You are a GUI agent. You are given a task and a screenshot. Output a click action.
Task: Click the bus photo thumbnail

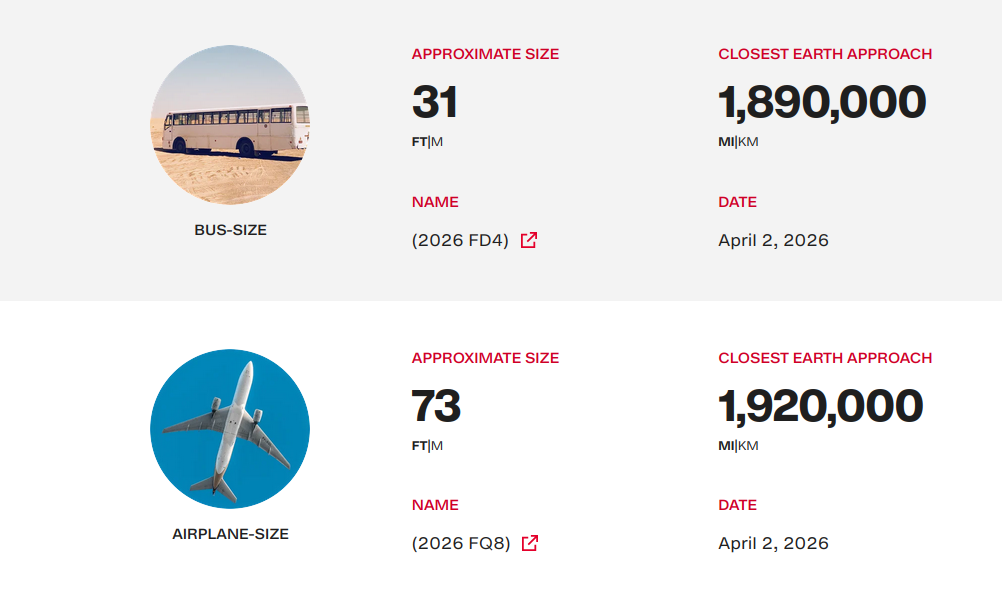tap(230, 125)
